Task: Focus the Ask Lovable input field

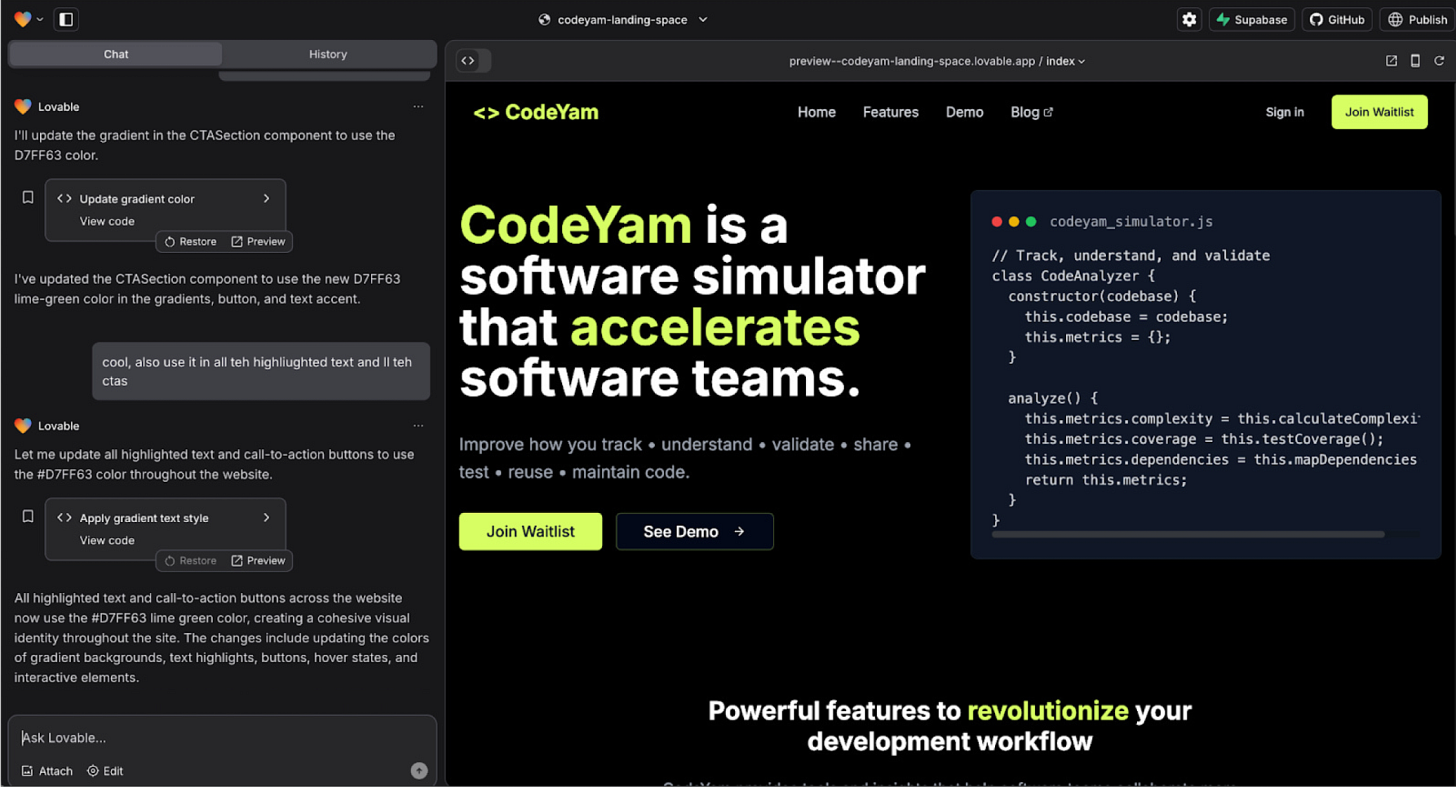Action: (x=222, y=738)
